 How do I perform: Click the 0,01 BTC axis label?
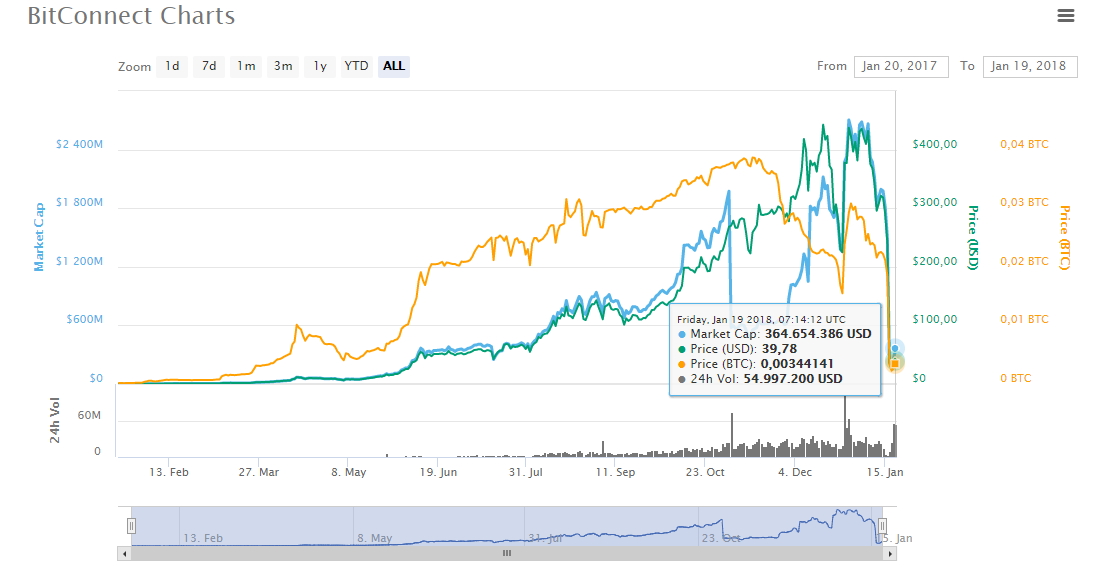pos(1024,319)
